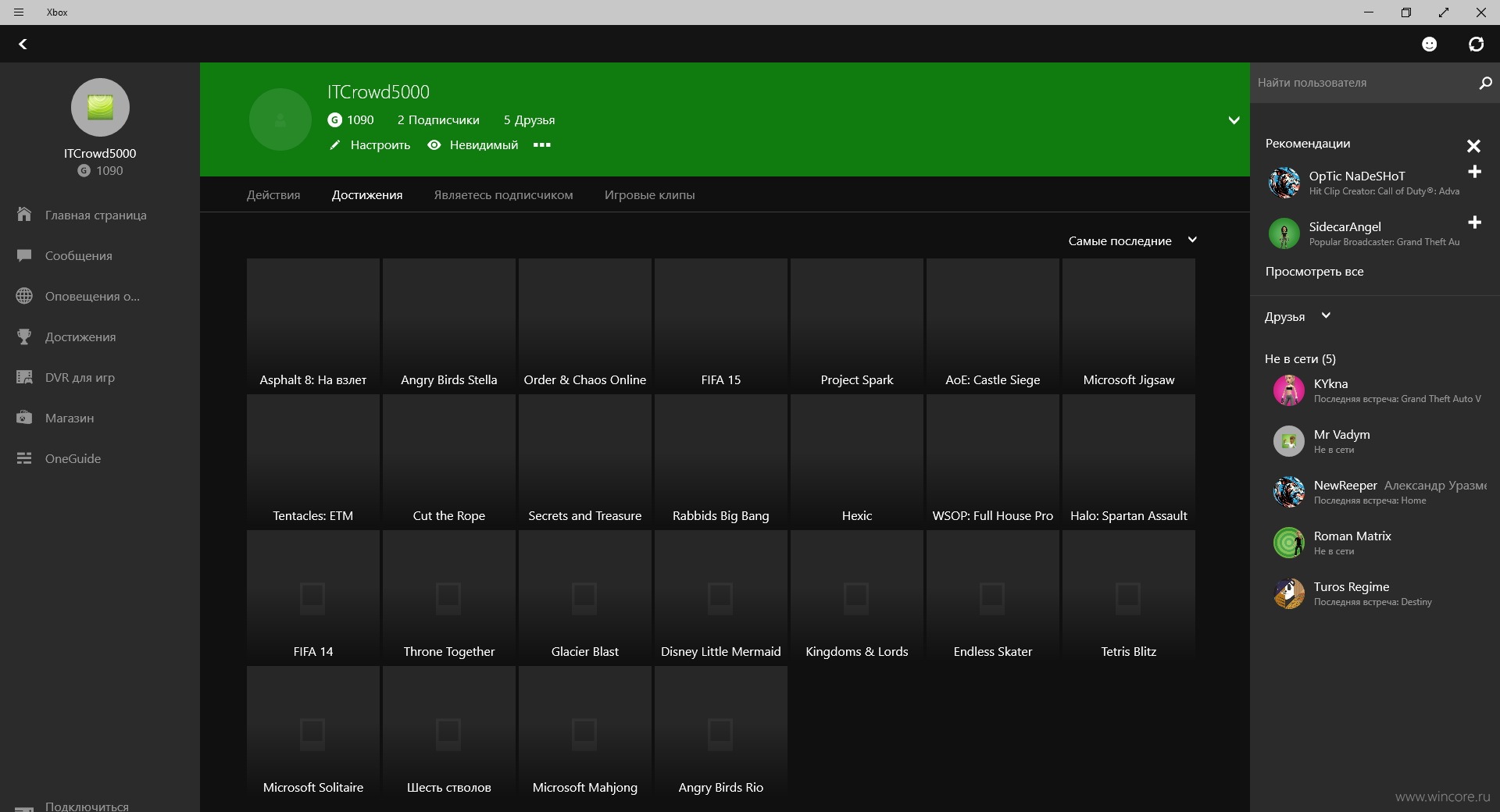Screen dimensions: 1500x812
Task: Open Cut the Rope tile
Action: [449, 461]
